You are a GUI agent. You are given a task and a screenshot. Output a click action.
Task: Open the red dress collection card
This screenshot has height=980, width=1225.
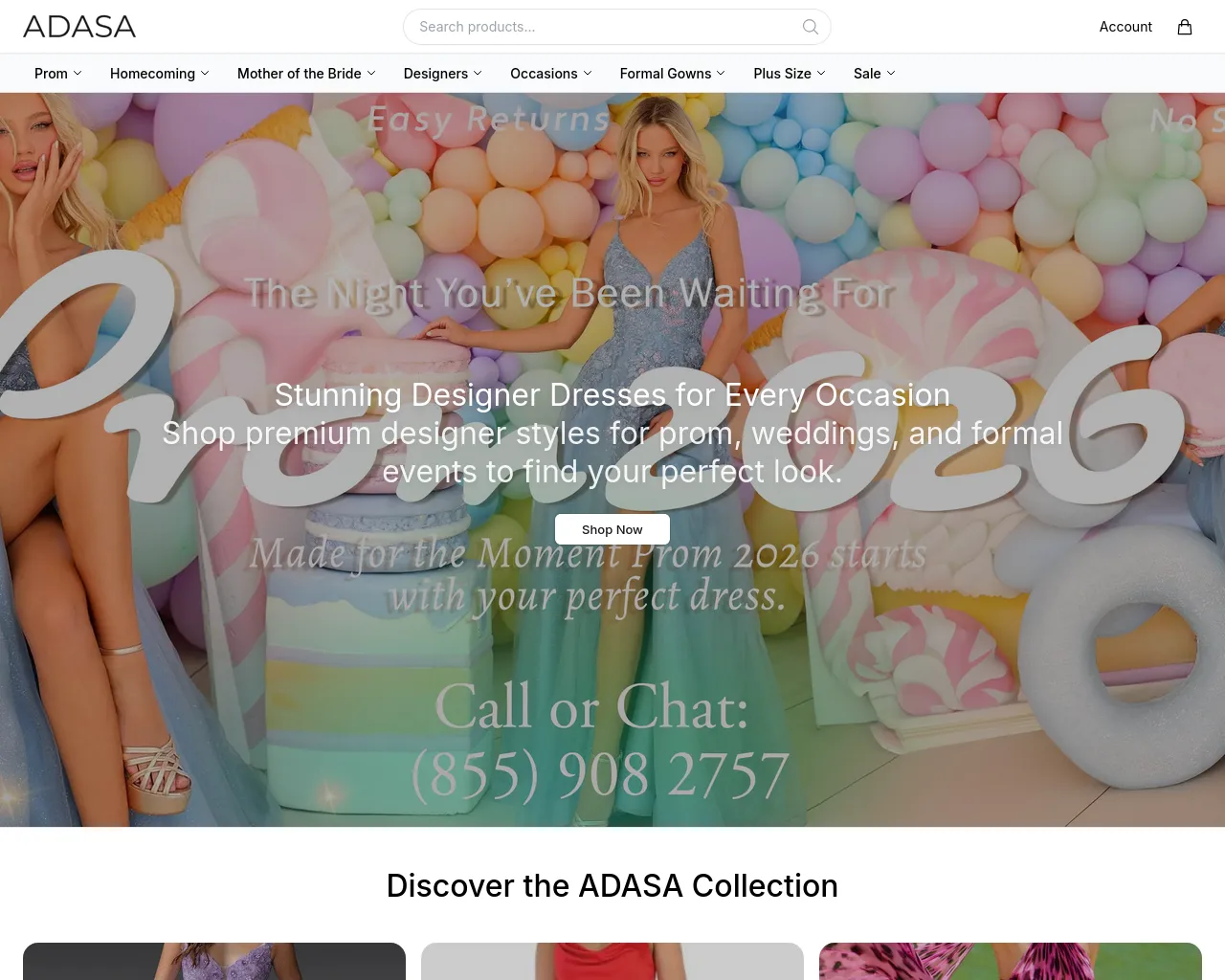pyautogui.click(x=612, y=961)
